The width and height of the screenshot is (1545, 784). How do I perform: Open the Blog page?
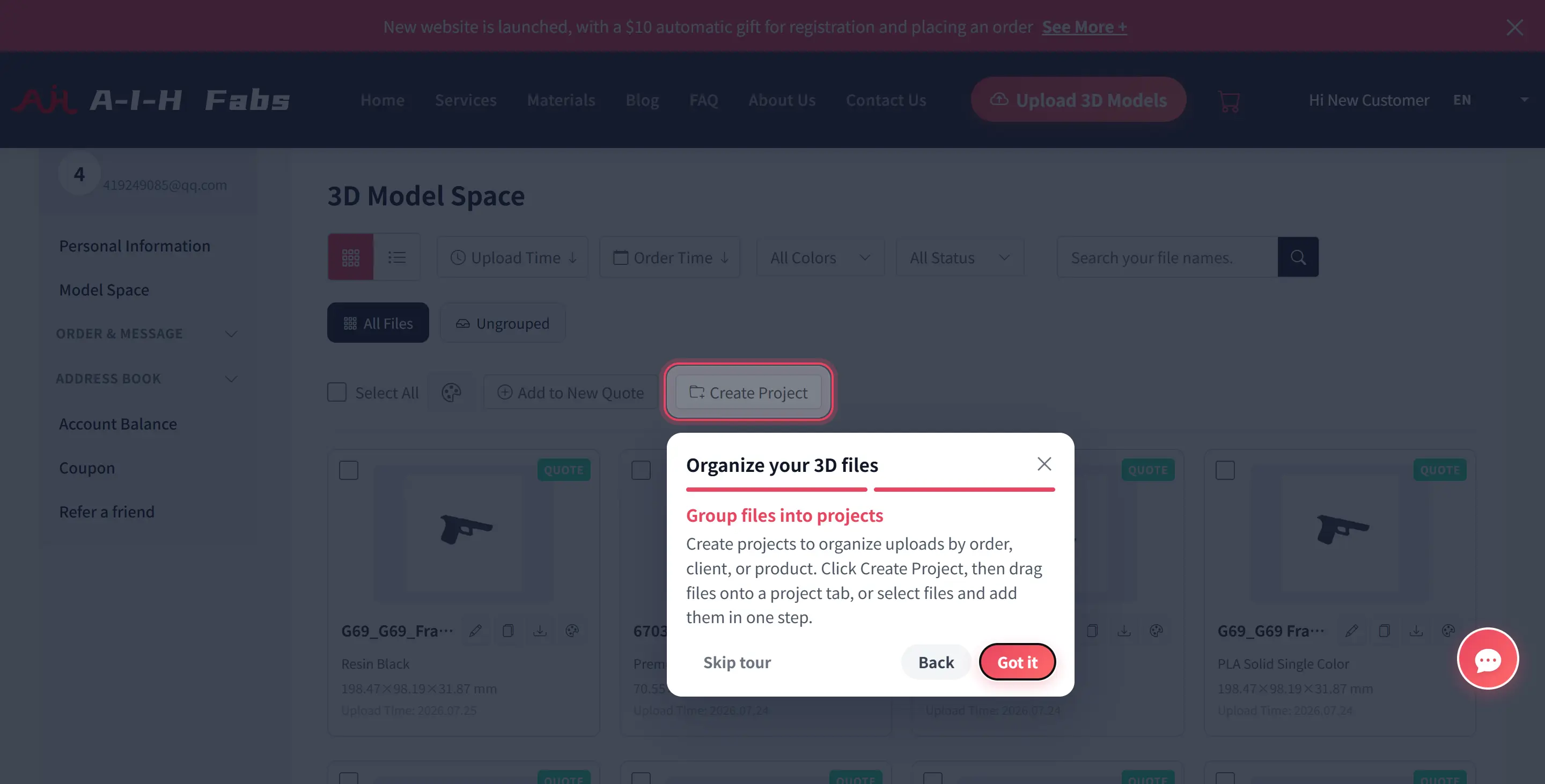642,100
